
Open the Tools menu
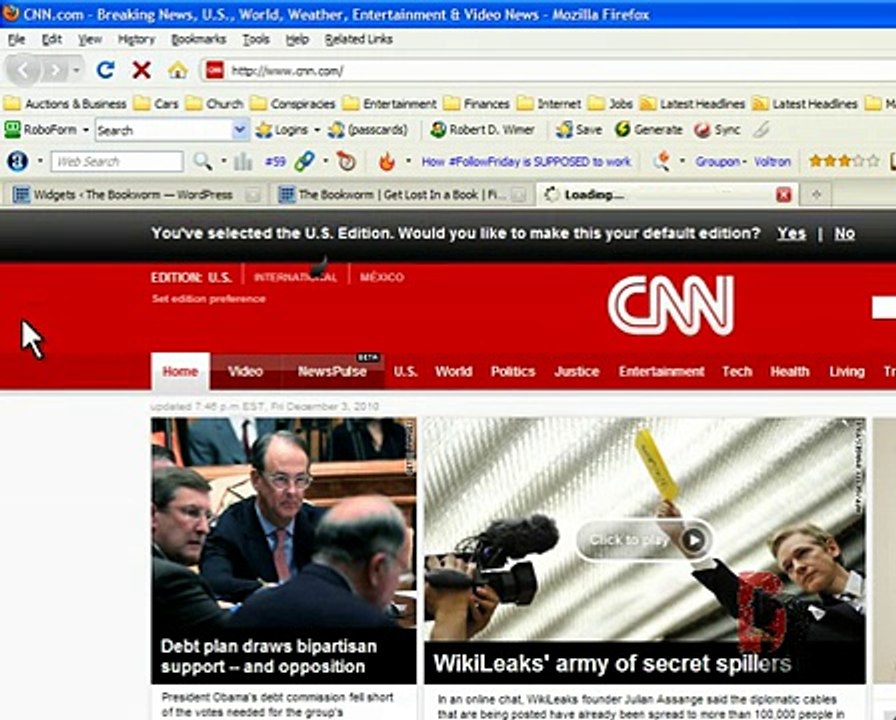point(255,39)
